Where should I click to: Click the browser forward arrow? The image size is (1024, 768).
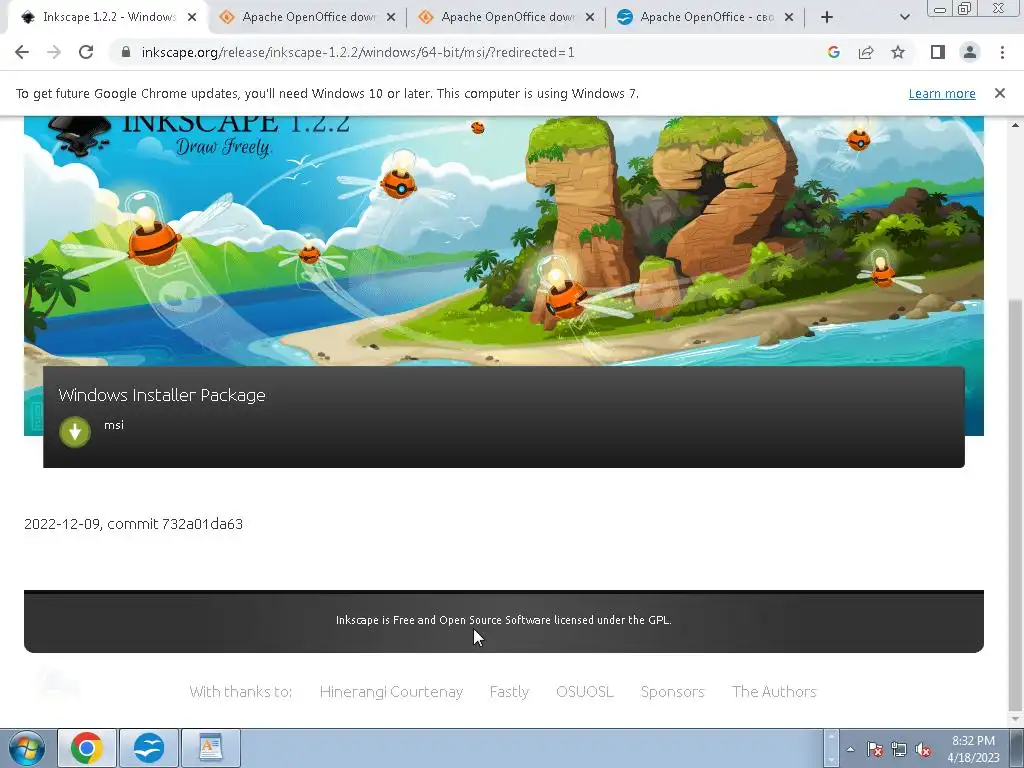pos(54,52)
